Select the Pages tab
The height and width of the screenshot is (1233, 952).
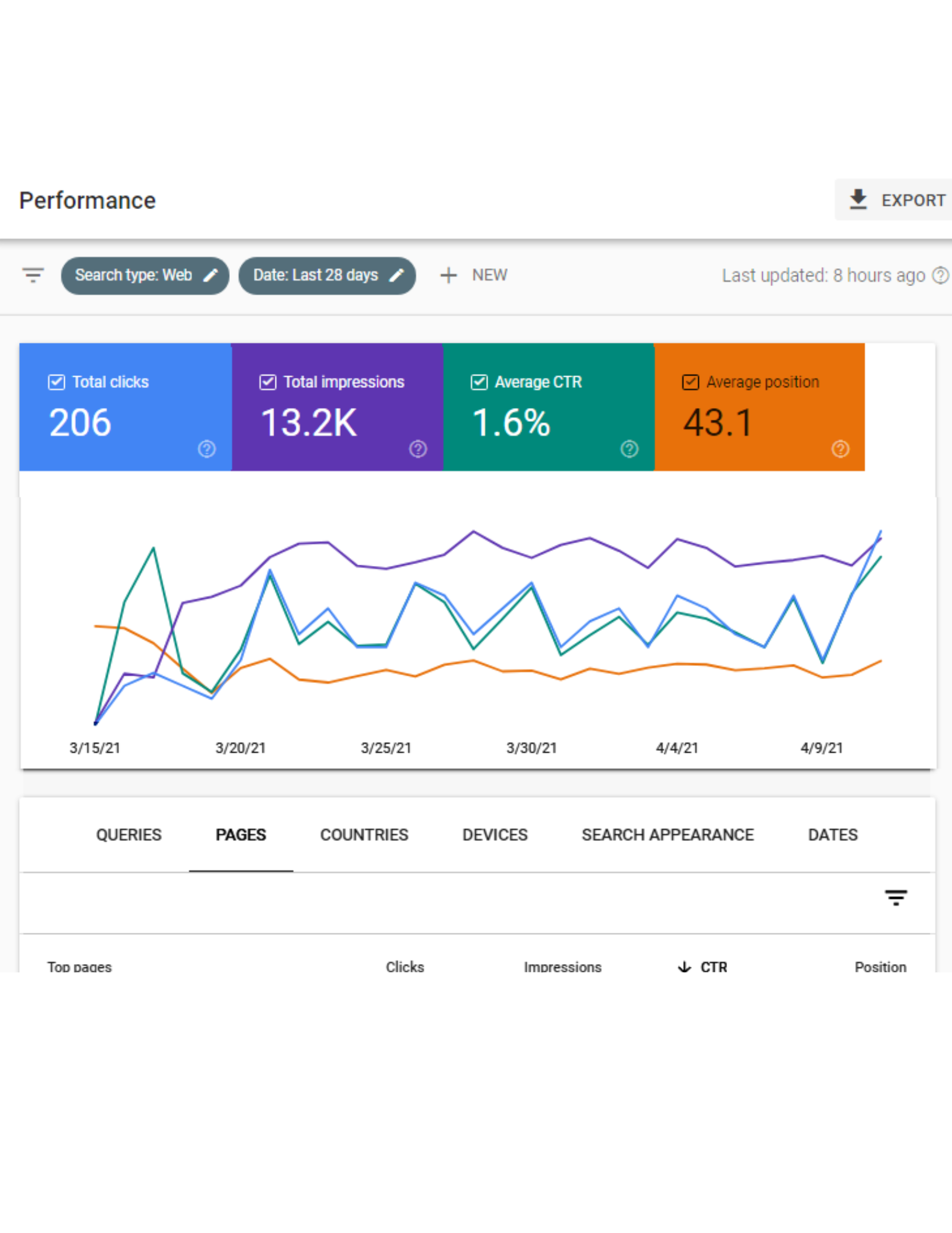point(241,835)
